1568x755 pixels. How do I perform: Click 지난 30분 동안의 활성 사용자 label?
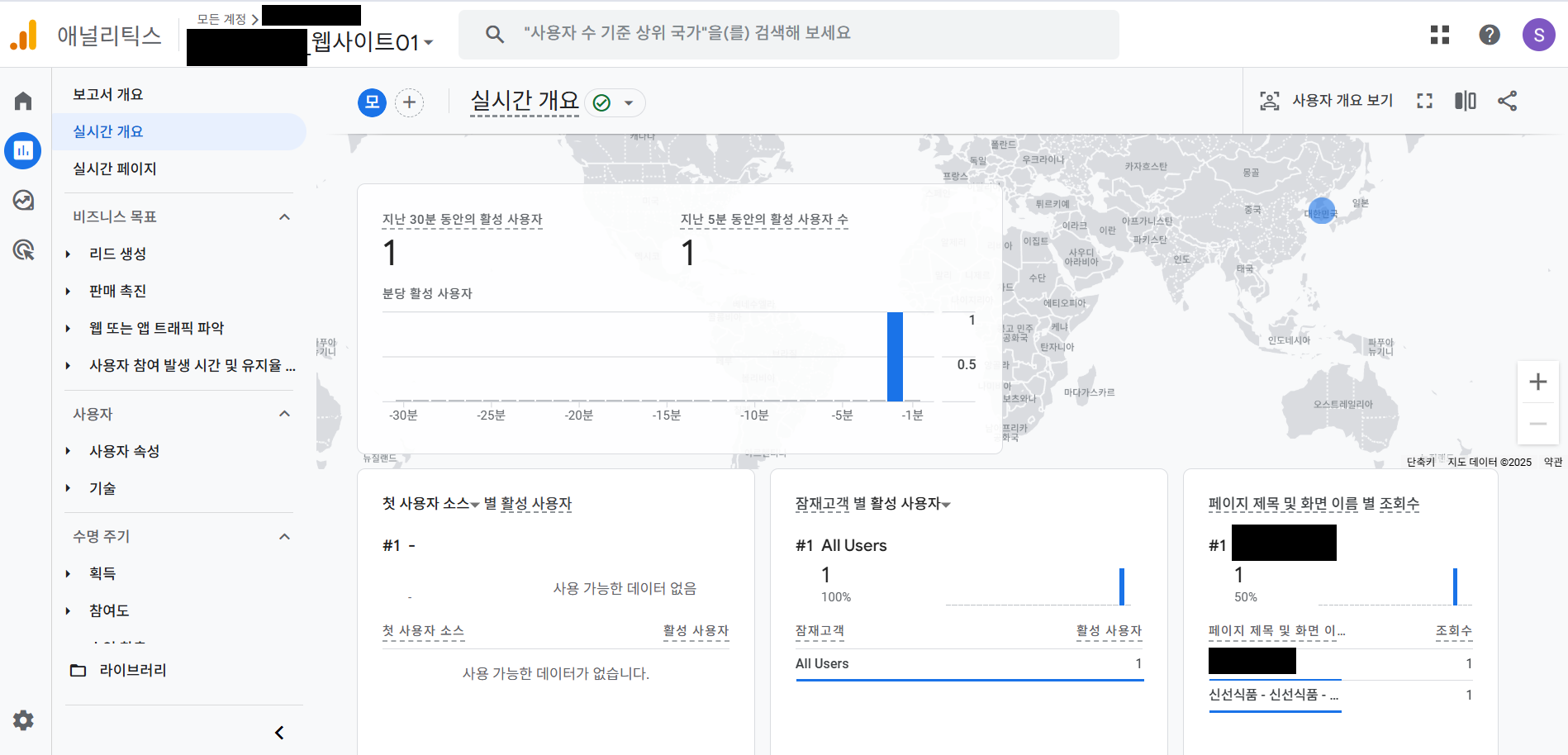click(462, 220)
